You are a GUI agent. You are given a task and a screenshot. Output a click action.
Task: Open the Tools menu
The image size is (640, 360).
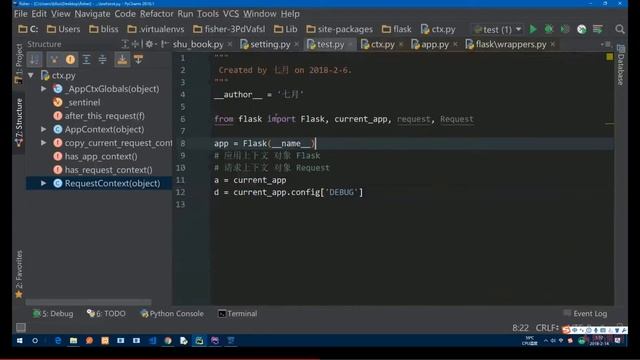208,13
